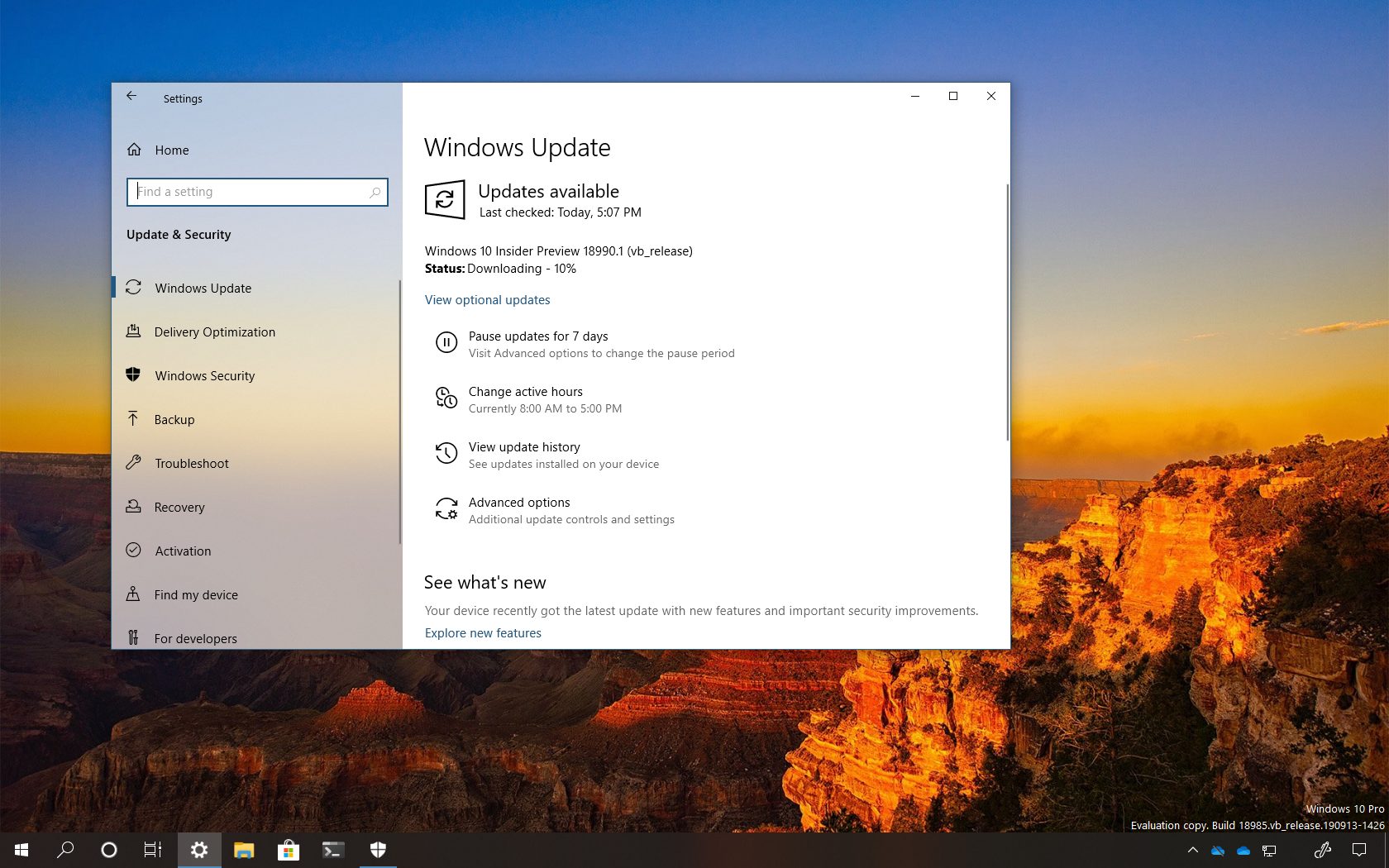1389x868 pixels.
Task: Click the Find my device person icon
Action: 133,594
